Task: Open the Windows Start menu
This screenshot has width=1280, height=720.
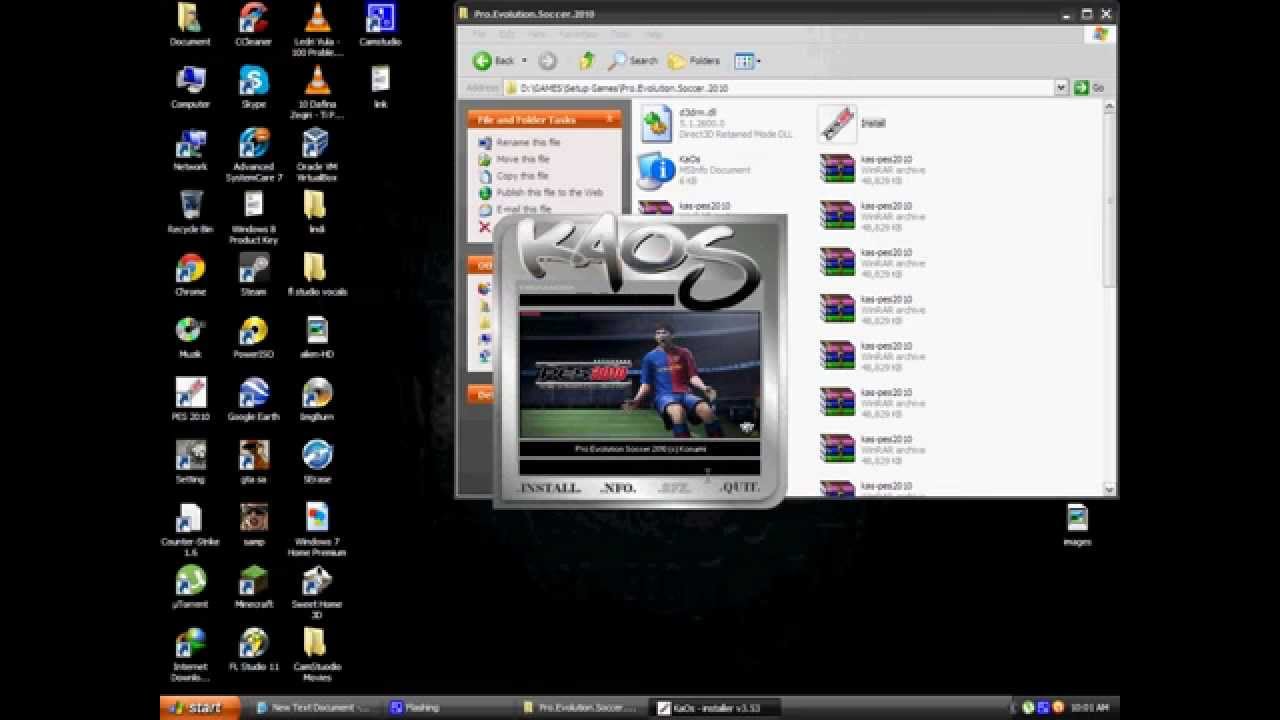Action: (x=200, y=708)
